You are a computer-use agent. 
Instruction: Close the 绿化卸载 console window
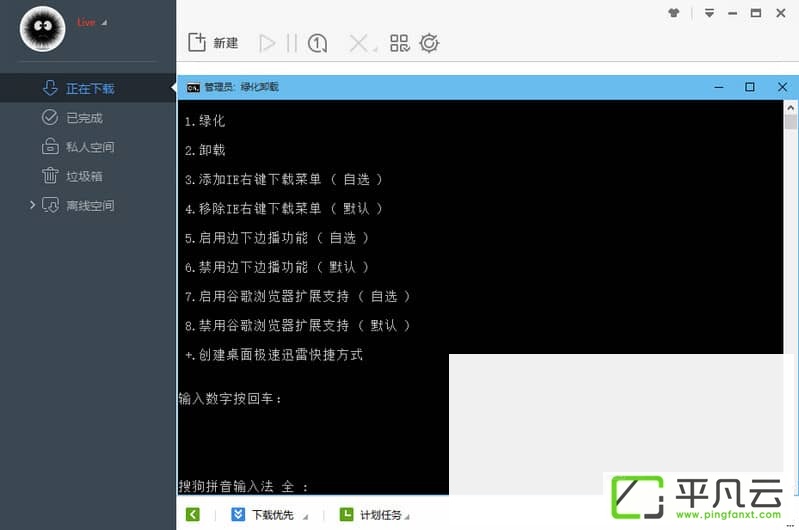coord(783,87)
